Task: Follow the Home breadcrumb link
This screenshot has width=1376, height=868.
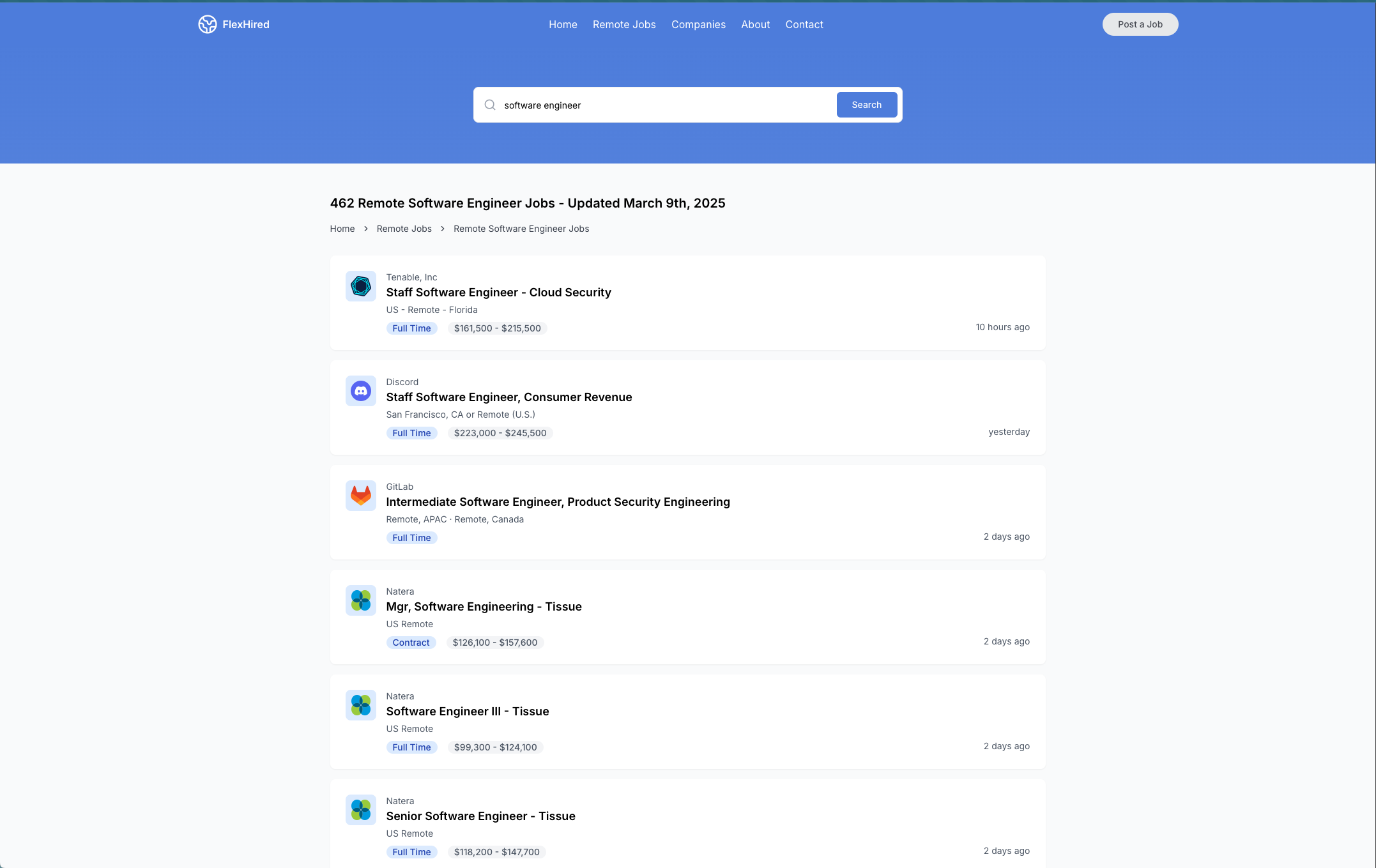Action: [342, 229]
